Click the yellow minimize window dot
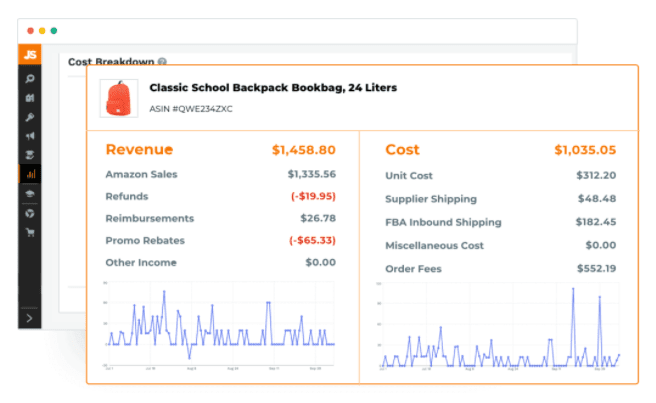 coord(42,31)
